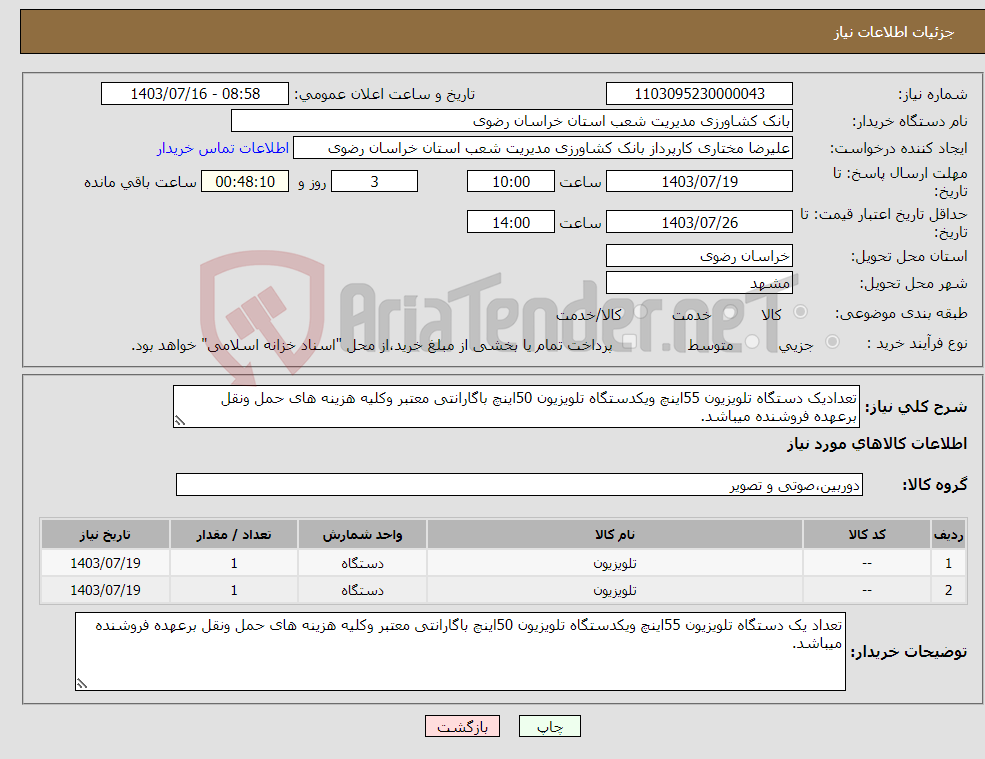Viewport: 985px width, 759px height.
Task: Click the remaining time field 00:48:10
Action: 245,182
